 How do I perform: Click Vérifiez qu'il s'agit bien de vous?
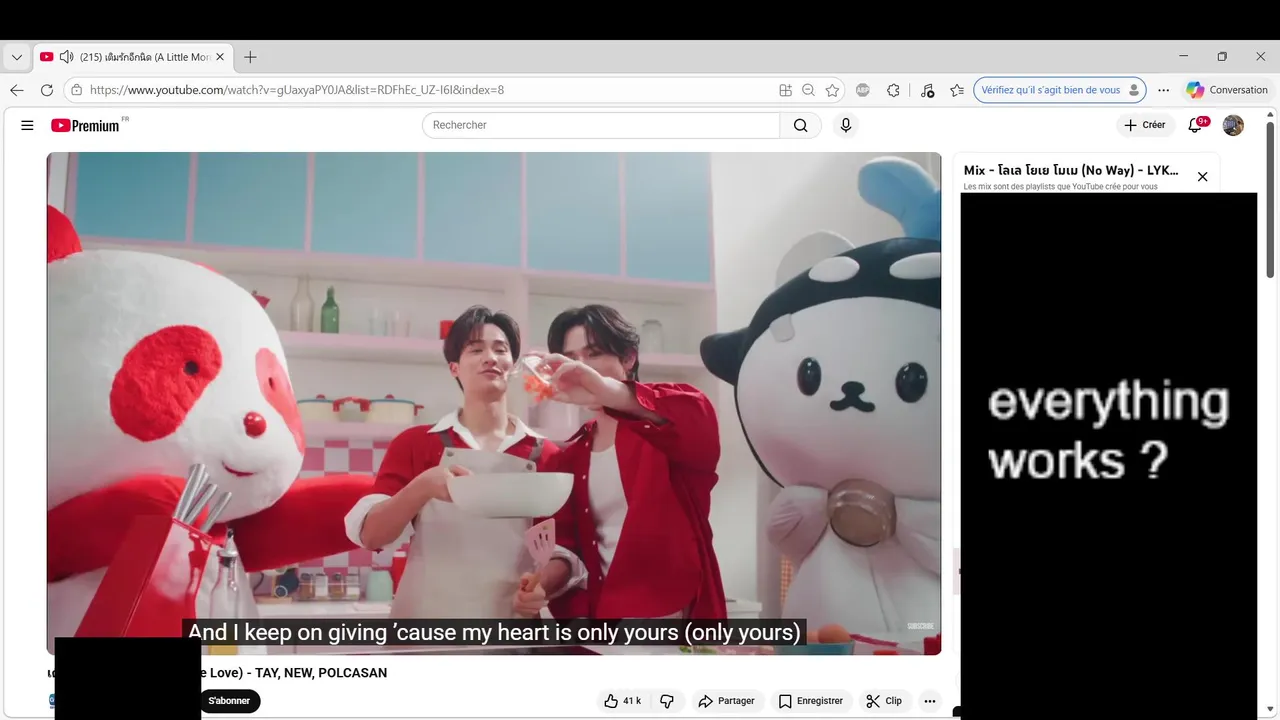(1060, 90)
